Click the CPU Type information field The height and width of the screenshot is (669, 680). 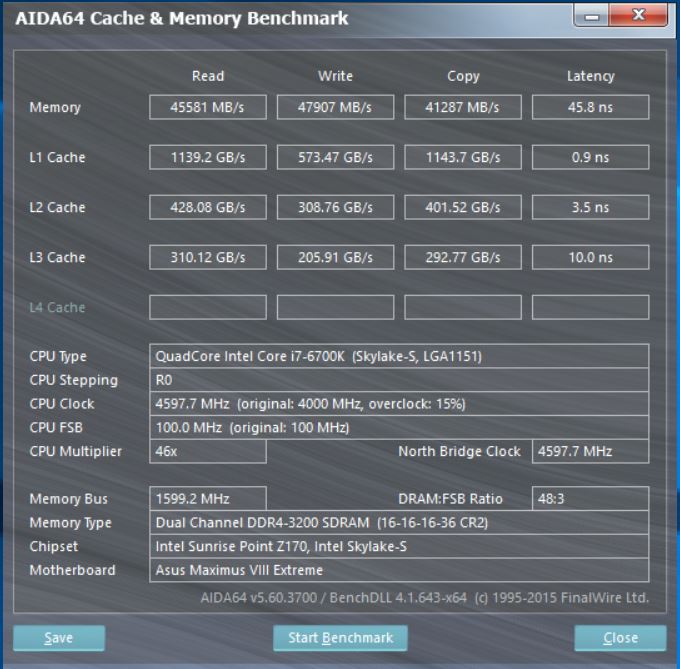(x=398, y=356)
